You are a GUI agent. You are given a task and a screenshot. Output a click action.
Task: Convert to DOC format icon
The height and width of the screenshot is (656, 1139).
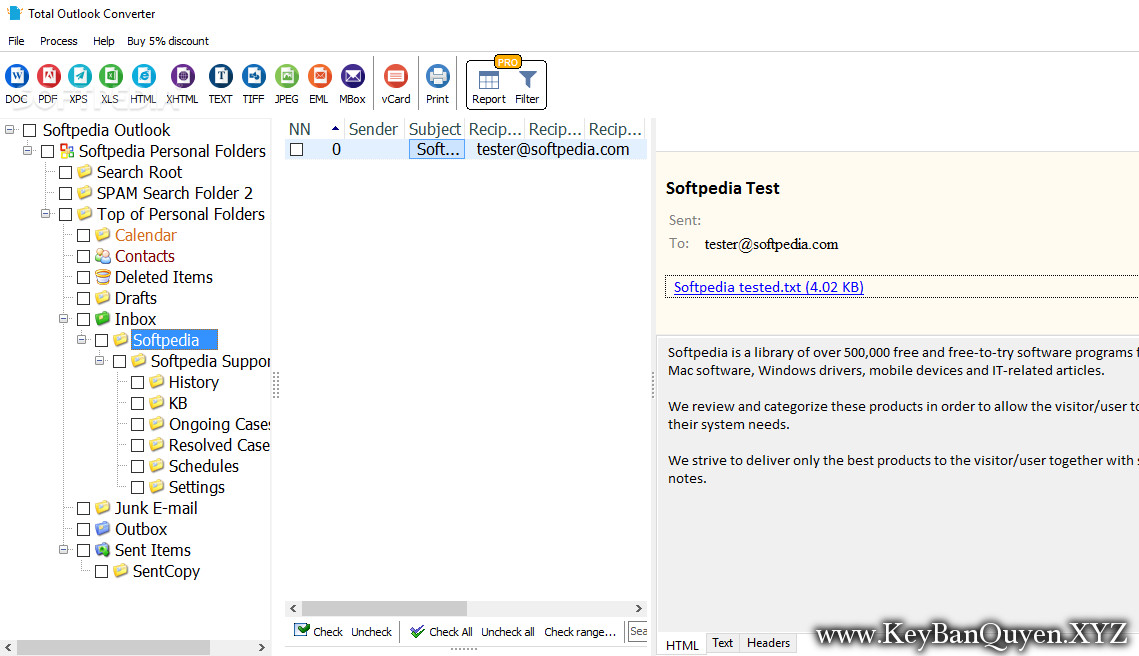pos(17,76)
